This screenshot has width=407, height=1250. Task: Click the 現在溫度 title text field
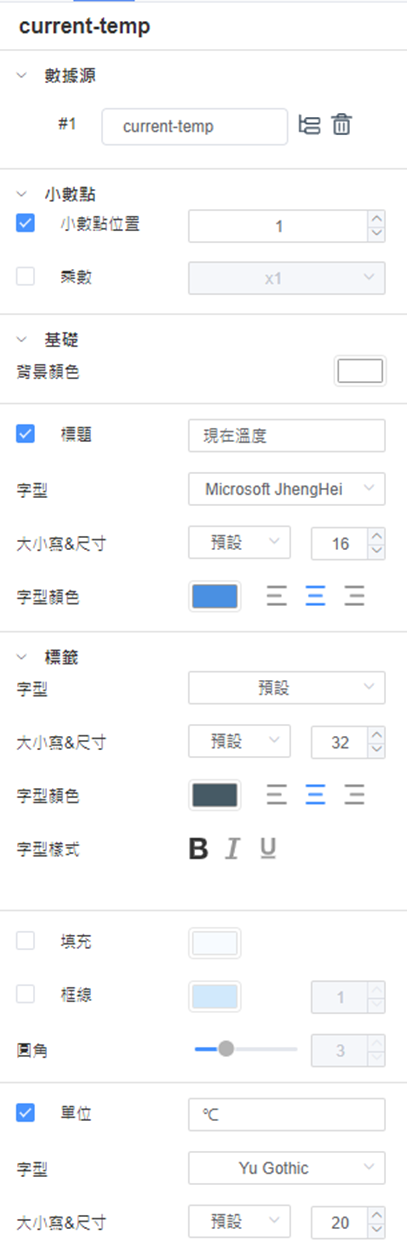click(x=287, y=435)
